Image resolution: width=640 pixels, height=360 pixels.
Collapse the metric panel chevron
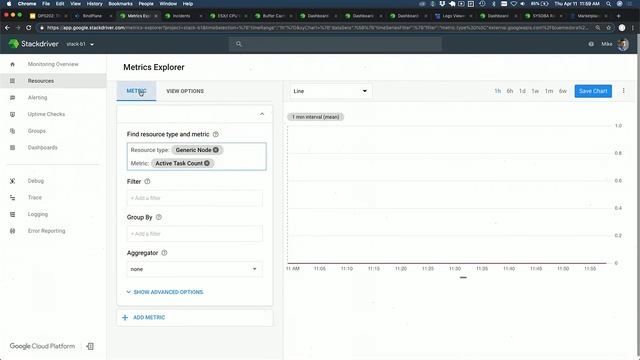coord(262,114)
